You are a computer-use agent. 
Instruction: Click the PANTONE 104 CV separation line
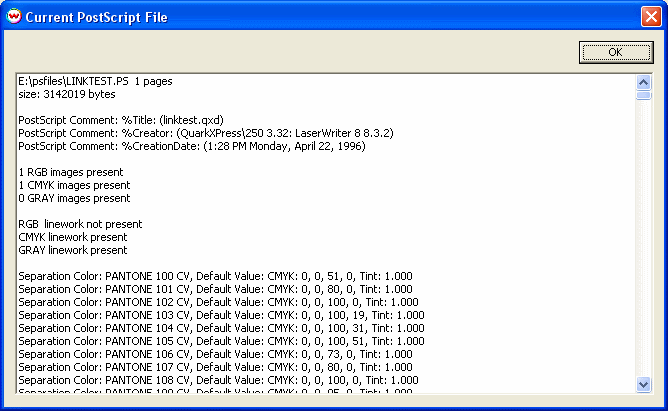pyautogui.click(x=221, y=328)
